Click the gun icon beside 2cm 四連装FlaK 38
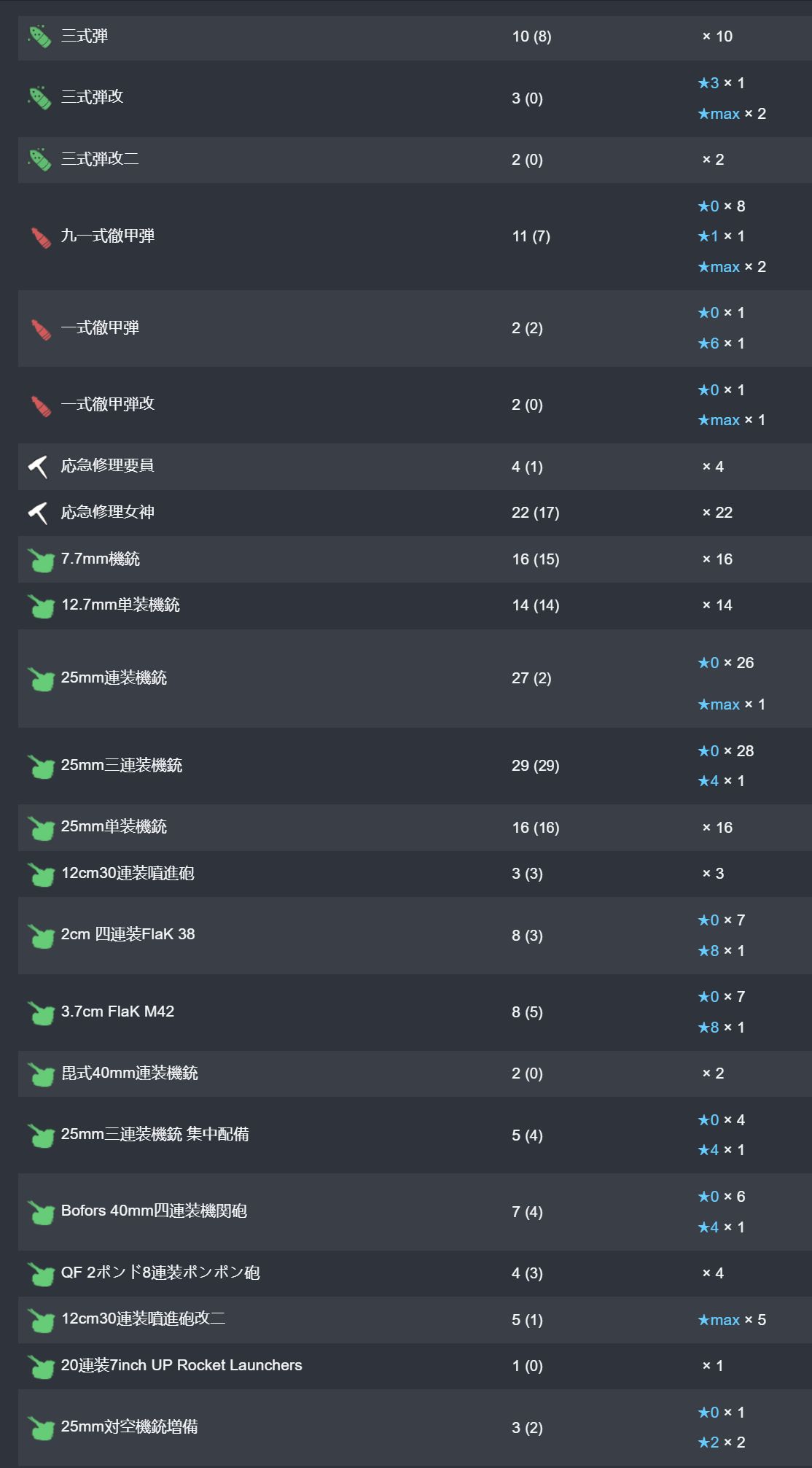 coord(41,936)
